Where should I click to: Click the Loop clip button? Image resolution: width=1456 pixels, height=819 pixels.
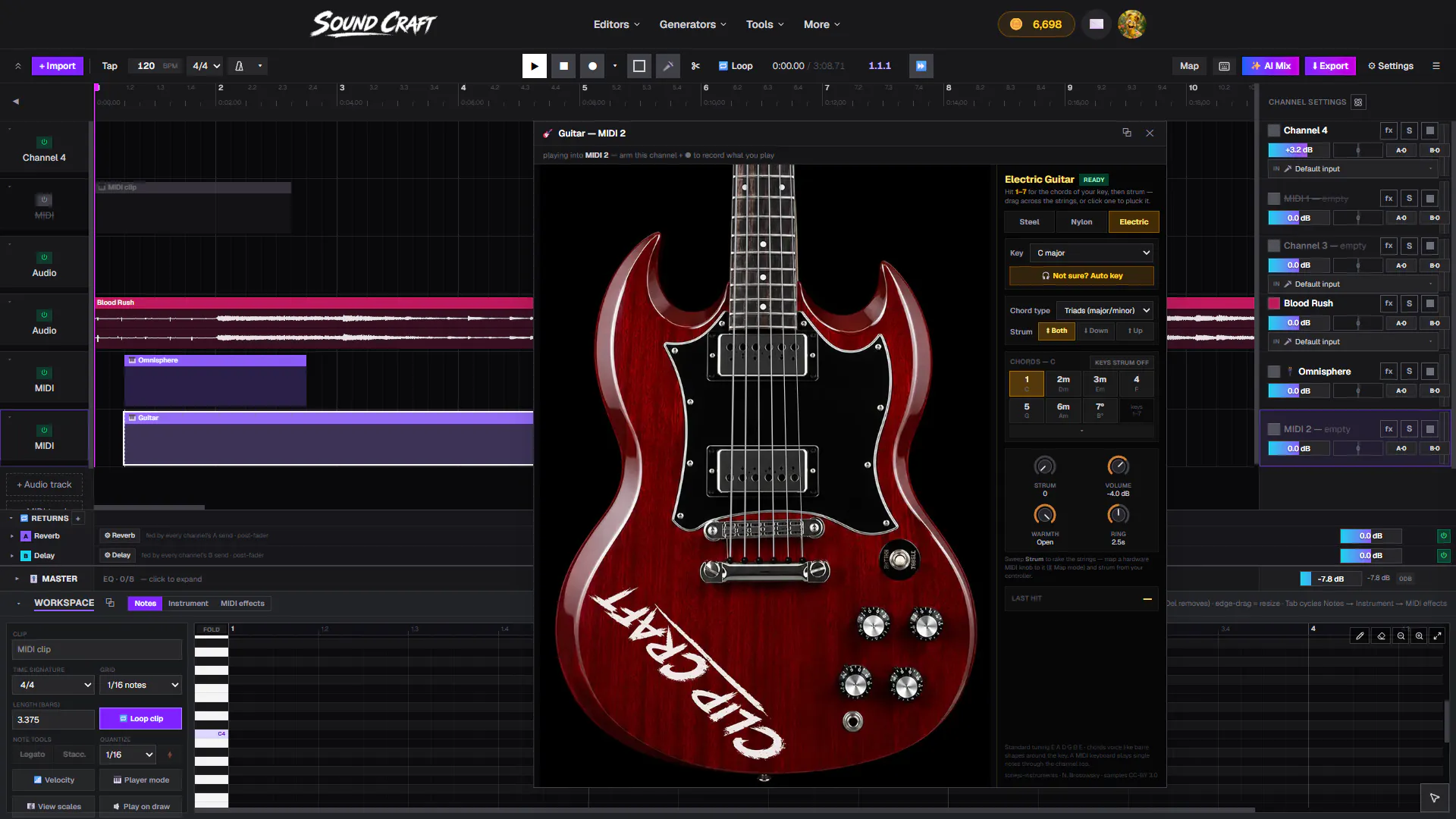140,719
